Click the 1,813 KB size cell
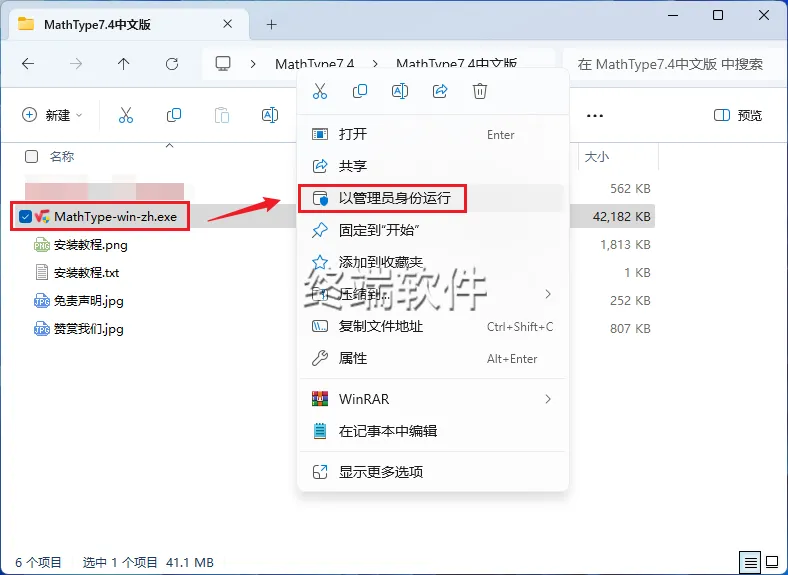 click(625, 245)
